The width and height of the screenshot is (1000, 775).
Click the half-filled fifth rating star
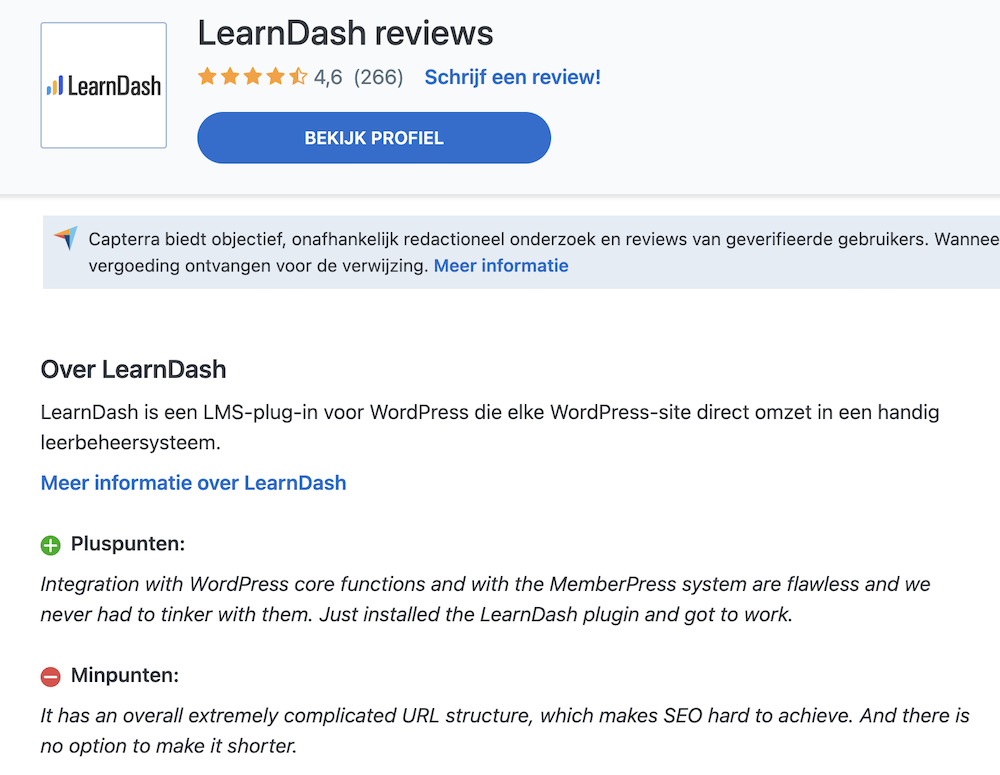click(x=298, y=77)
